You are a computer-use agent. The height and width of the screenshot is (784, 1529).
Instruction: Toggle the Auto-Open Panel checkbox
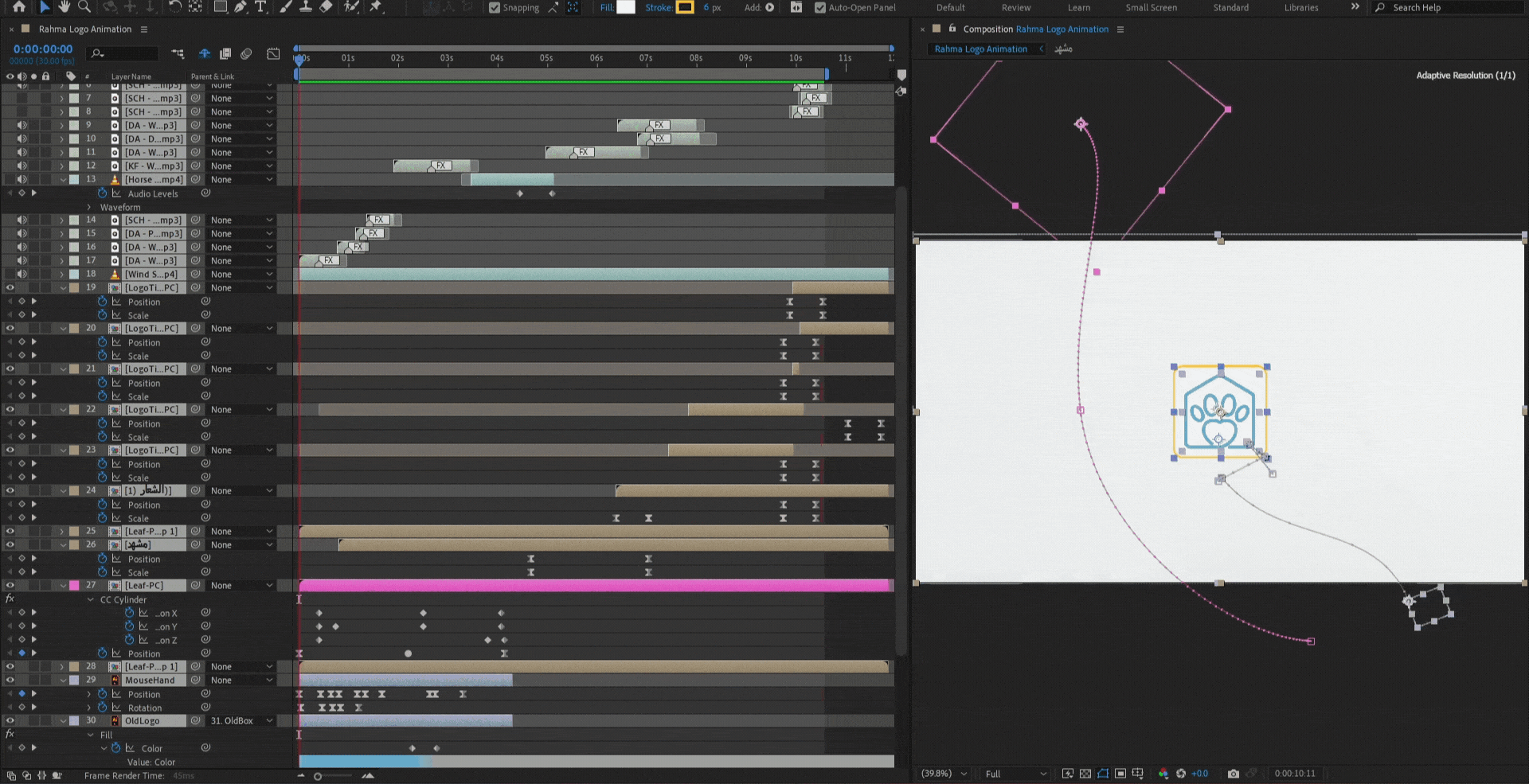(x=820, y=7)
